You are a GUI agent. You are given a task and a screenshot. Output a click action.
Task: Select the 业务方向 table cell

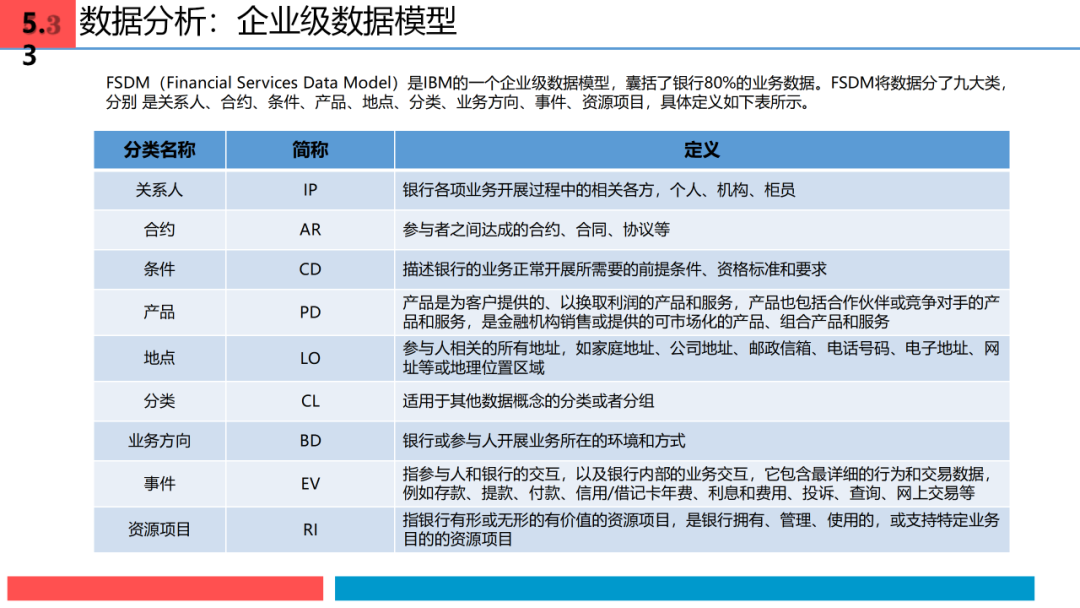[160, 441]
